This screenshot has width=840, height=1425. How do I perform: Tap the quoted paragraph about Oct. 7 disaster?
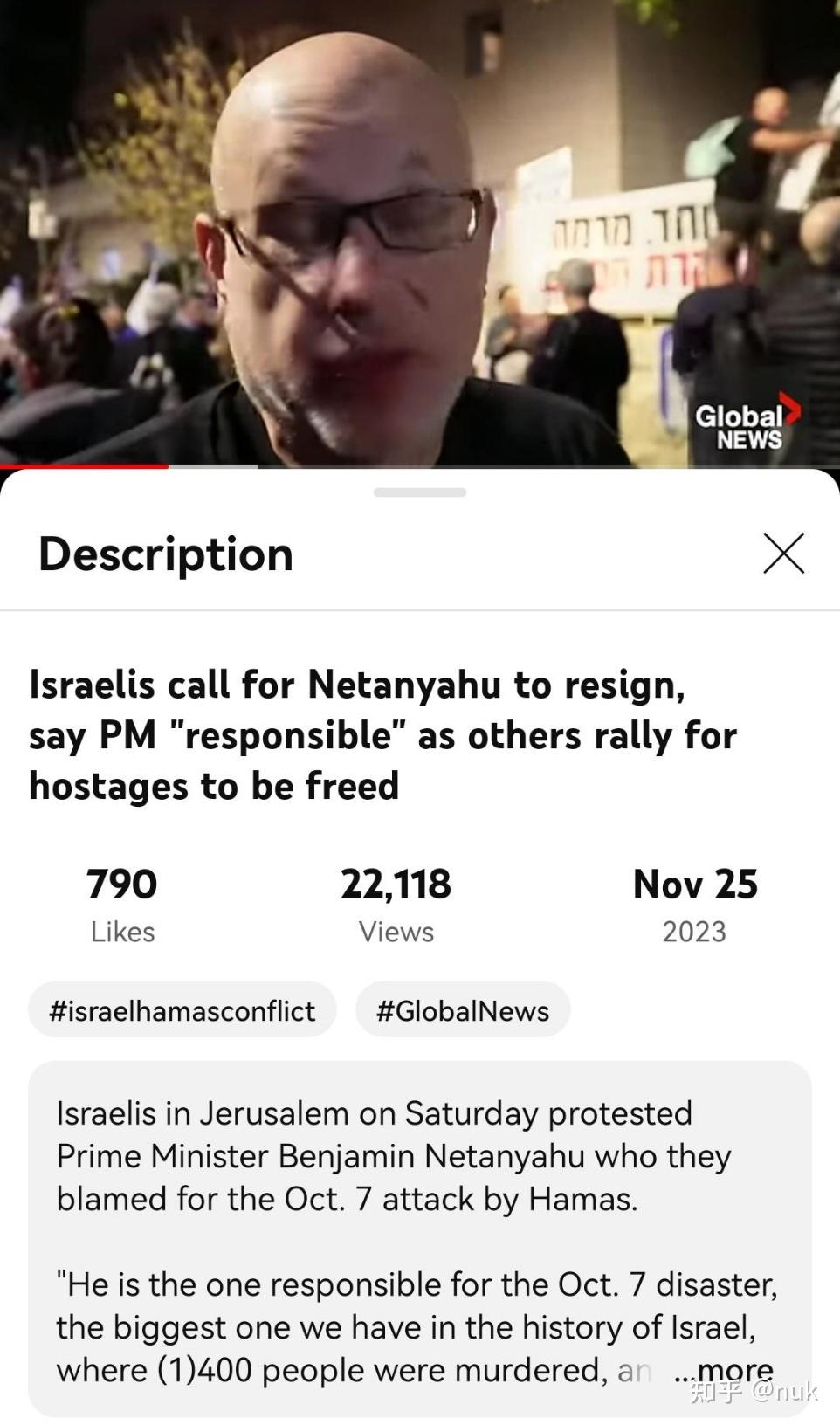(417, 1327)
